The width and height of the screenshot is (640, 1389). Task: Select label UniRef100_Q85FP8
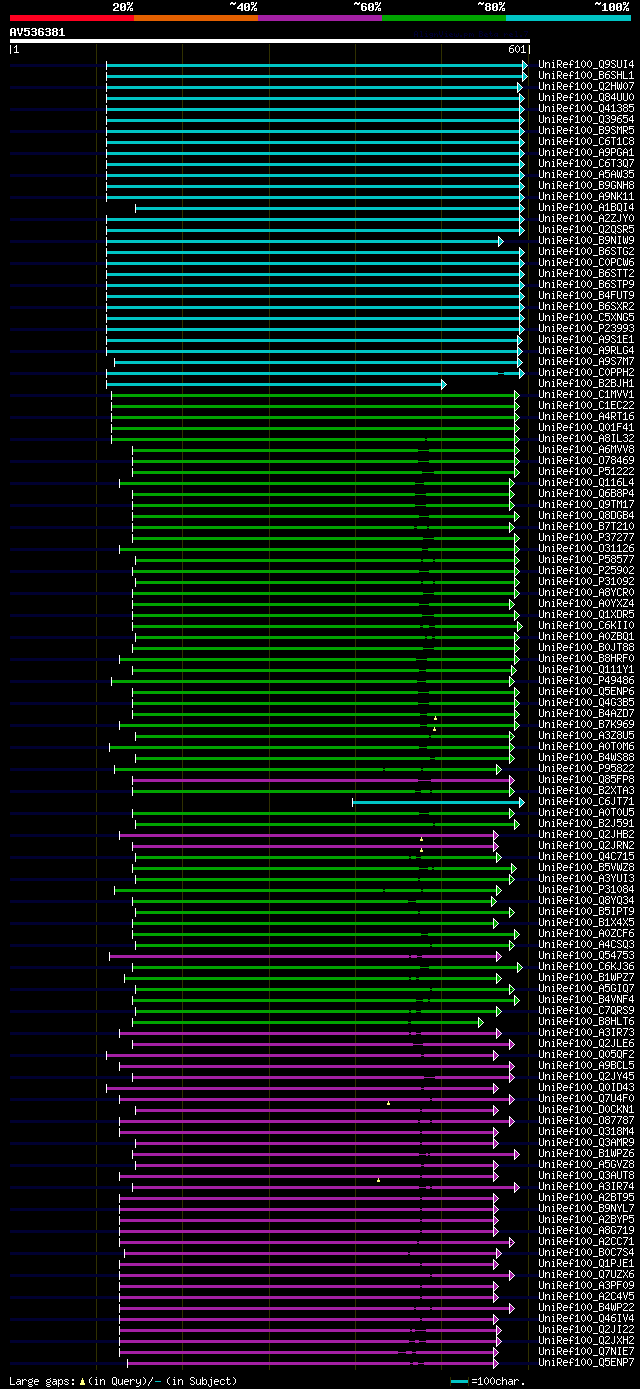(x=586, y=779)
